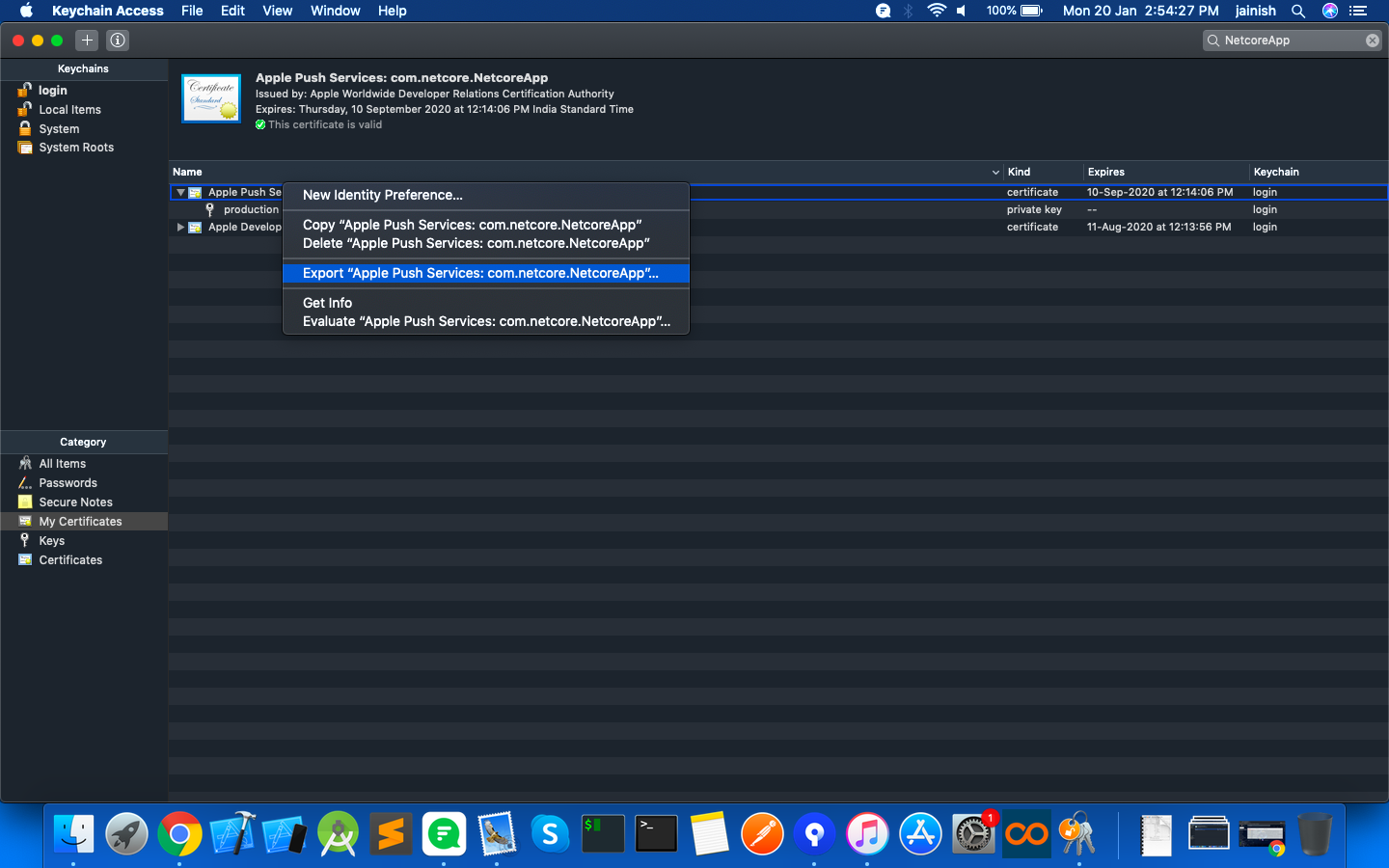Choose Copy Apple Push Services menu entry
The height and width of the screenshot is (868, 1389).
click(486, 225)
